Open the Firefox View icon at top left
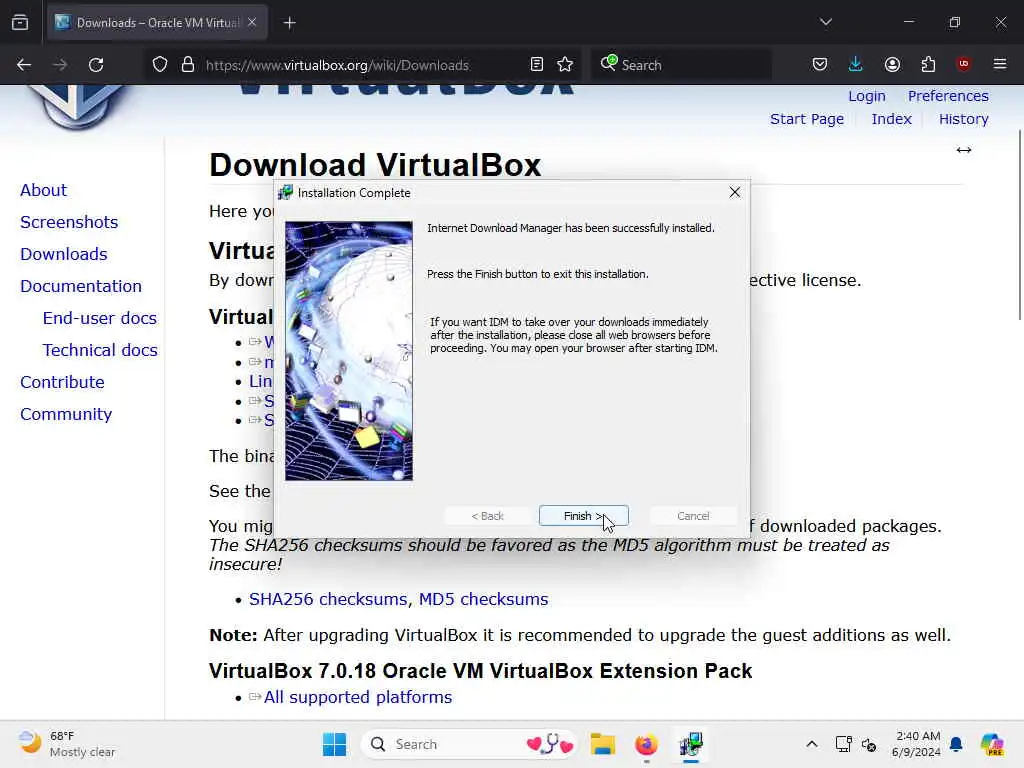Viewport: 1024px width, 768px height. pyautogui.click(x=20, y=22)
